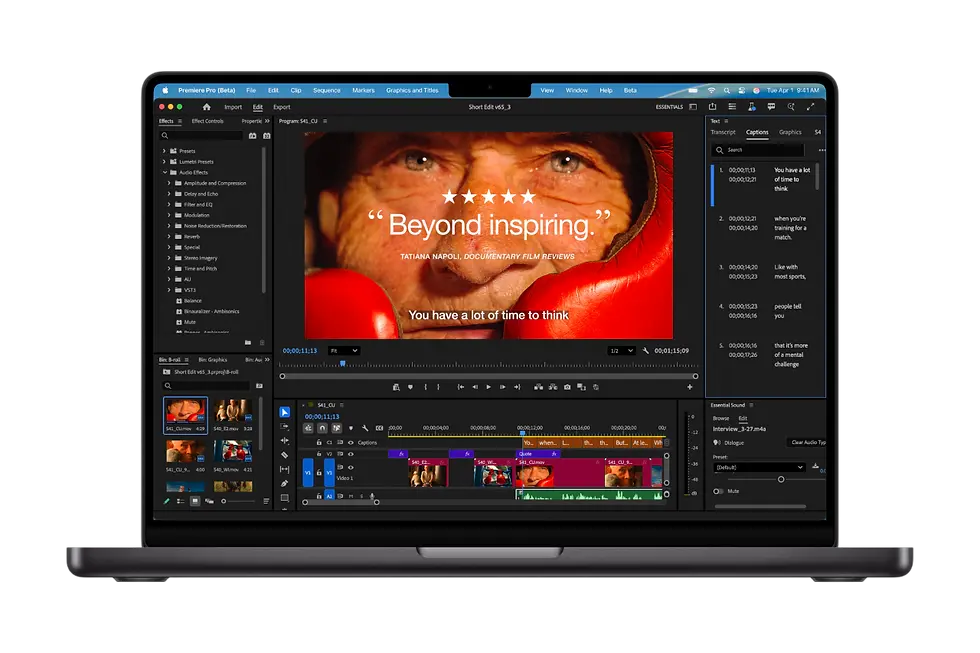980x653 pixels.
Task: Click the Home icon
Action: coord(206,107)
